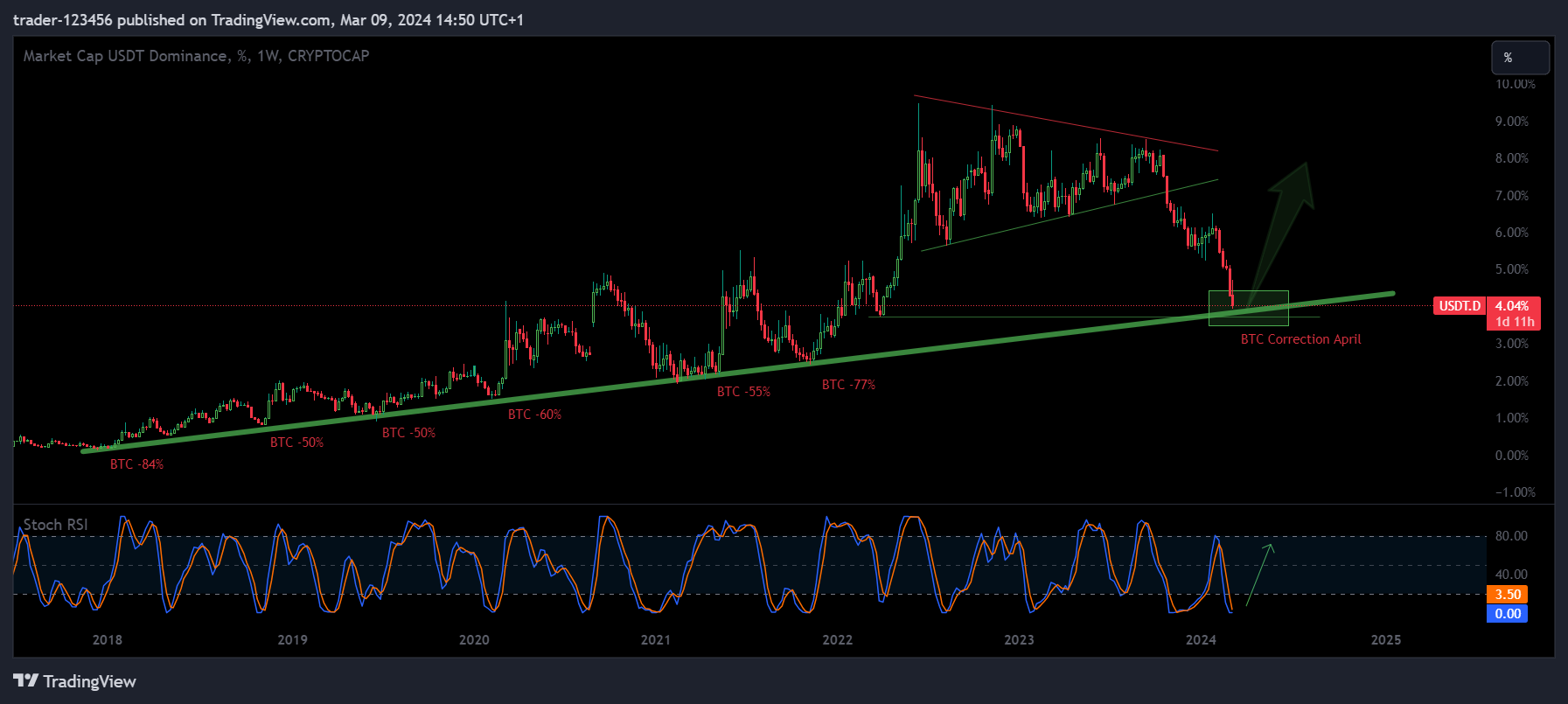1568x704 pixels.
Task: Click the 0.00 blue Stoch RSI value
Action: pyautogui.click(x=1508, y=614)
